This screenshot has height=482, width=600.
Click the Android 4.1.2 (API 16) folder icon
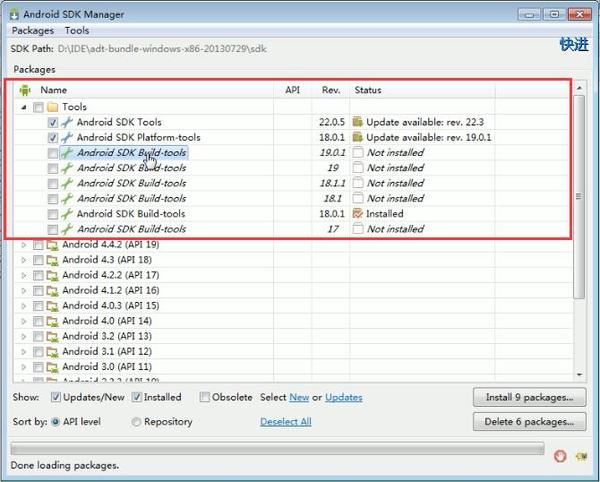(x=52, y=291)
